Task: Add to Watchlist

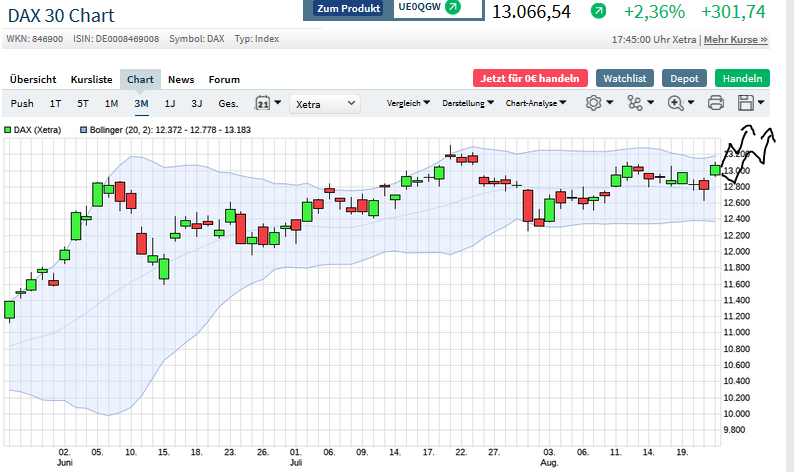Action: coord(624,78)
